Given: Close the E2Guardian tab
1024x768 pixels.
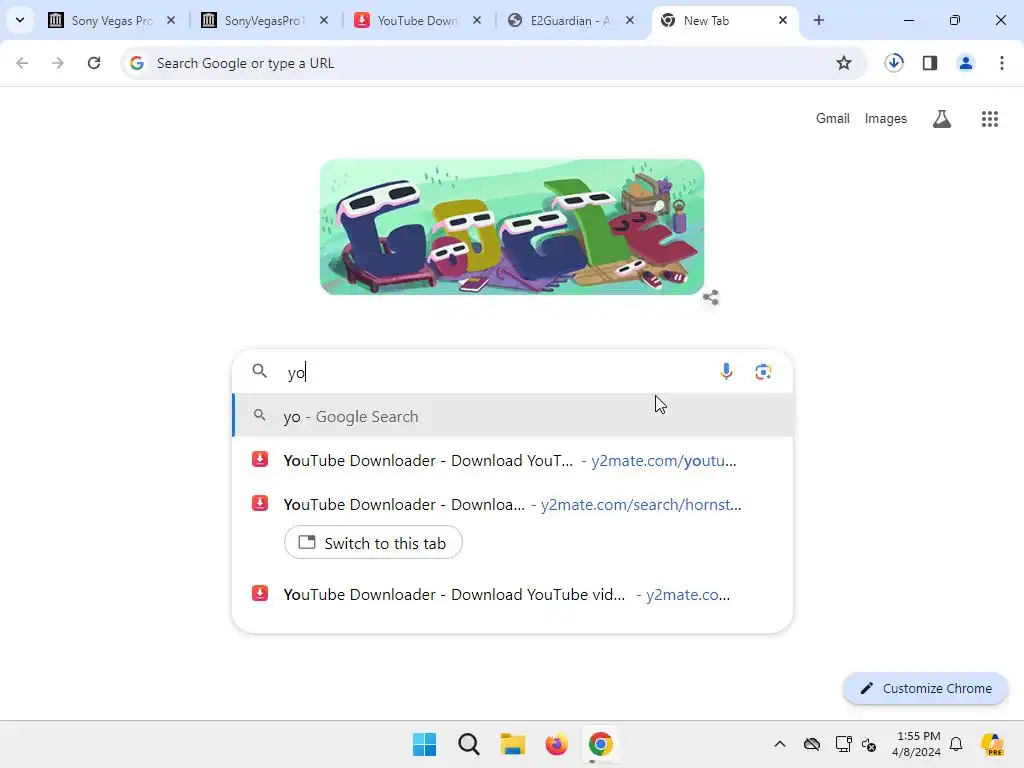Looking at the screenshot, I should (x=630, y=20).
